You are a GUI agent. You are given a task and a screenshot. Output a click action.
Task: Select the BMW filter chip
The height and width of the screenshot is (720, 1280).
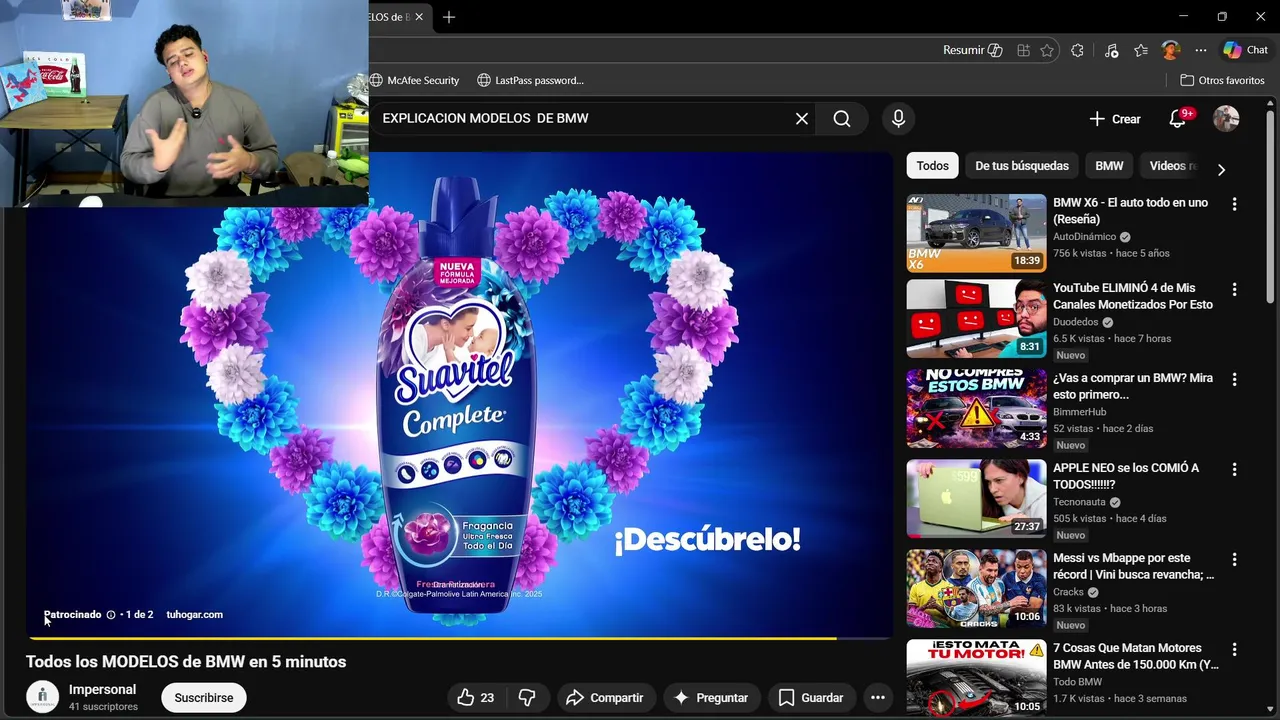[x=1109, y=166]
